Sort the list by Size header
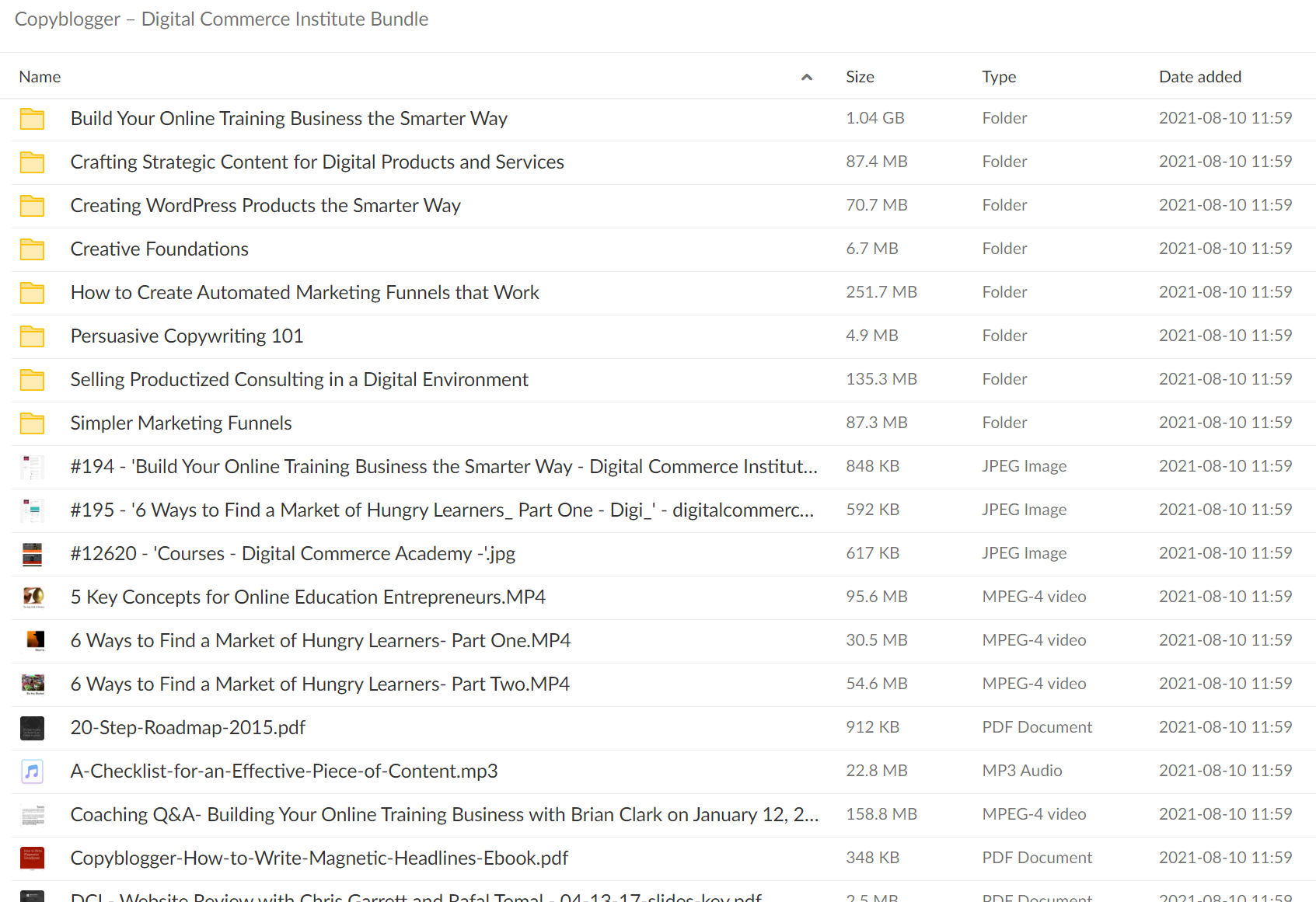Screen dimensions: 1316x902 tap(860, 77)
